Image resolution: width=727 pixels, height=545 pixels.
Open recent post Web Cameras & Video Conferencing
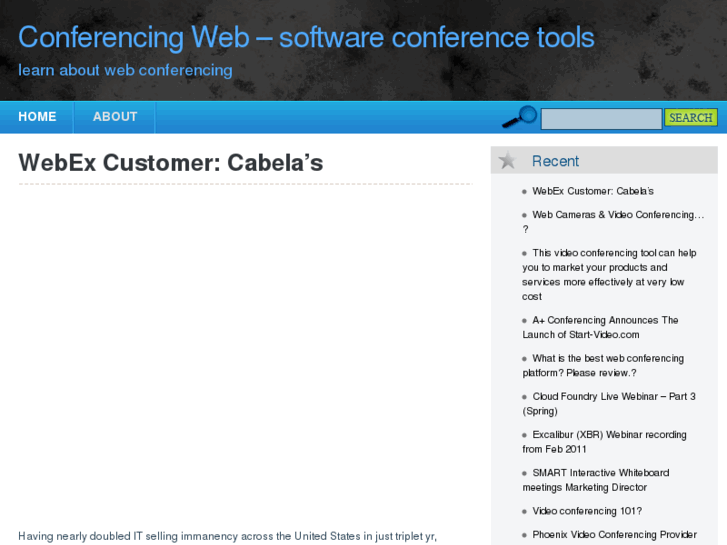pos(613,222)
